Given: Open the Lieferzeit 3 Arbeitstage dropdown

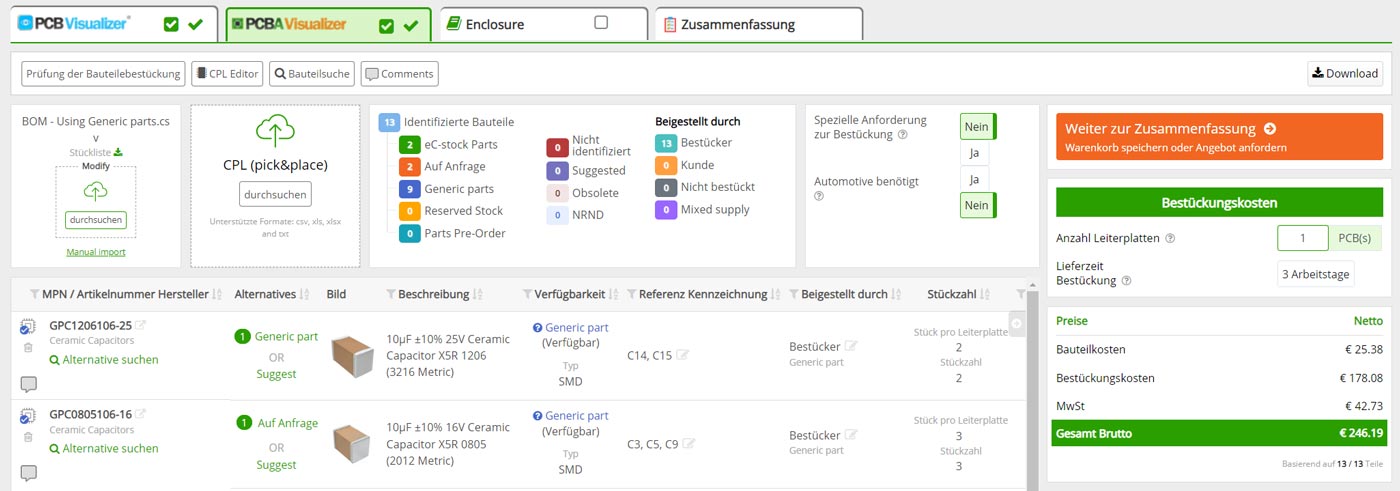Looking at the screenshot, I should (x=1315, y=274).
